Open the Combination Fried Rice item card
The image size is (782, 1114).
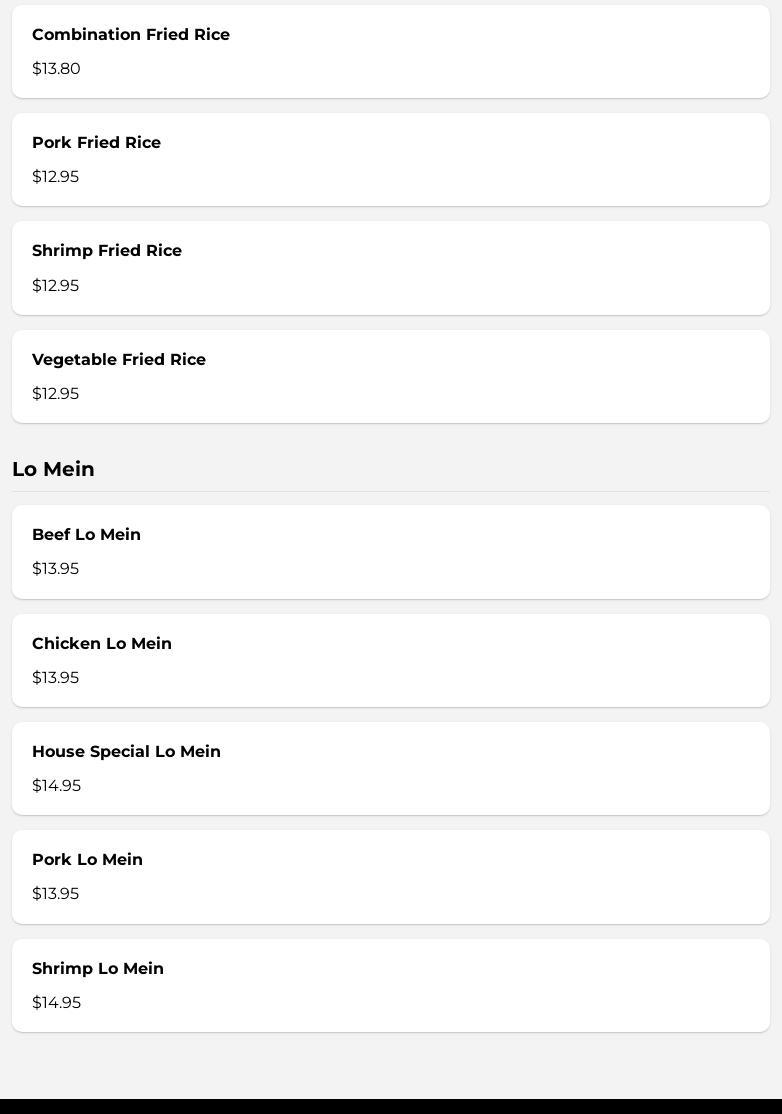[x=390, y=51]
